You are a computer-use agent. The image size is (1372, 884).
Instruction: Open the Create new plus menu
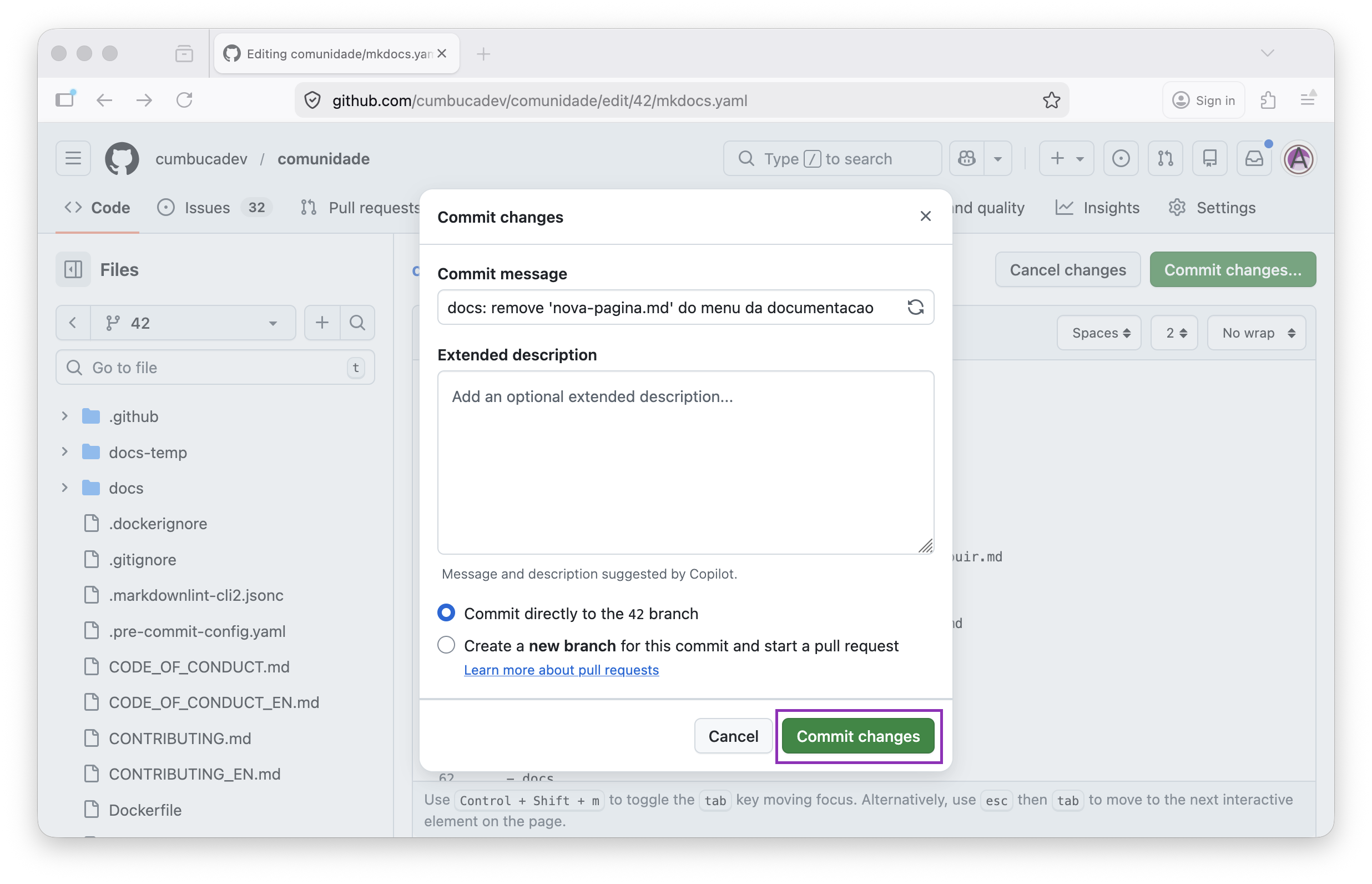coord(1066,158)
